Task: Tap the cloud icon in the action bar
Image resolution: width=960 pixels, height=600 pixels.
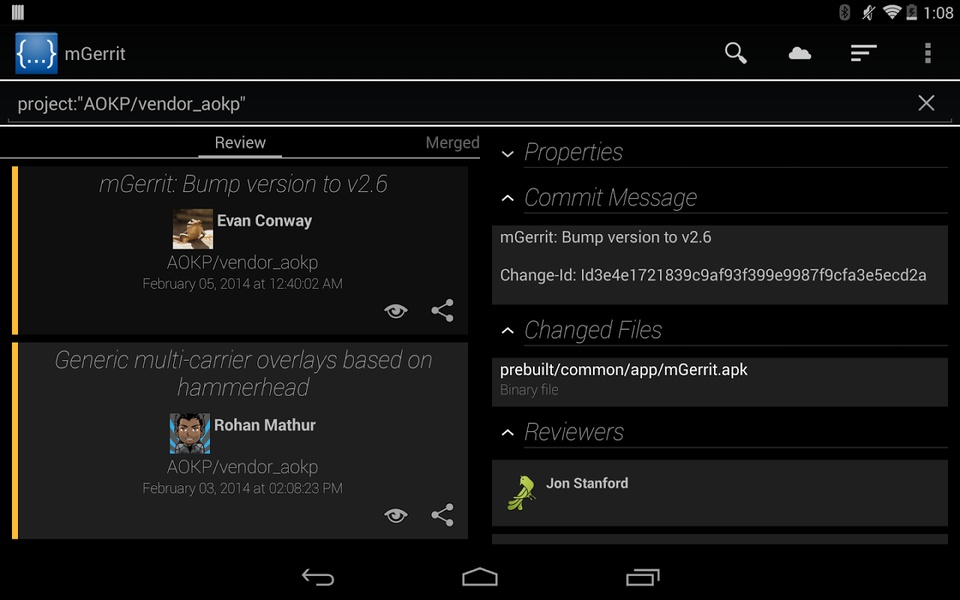Action: tap(800, 53)
